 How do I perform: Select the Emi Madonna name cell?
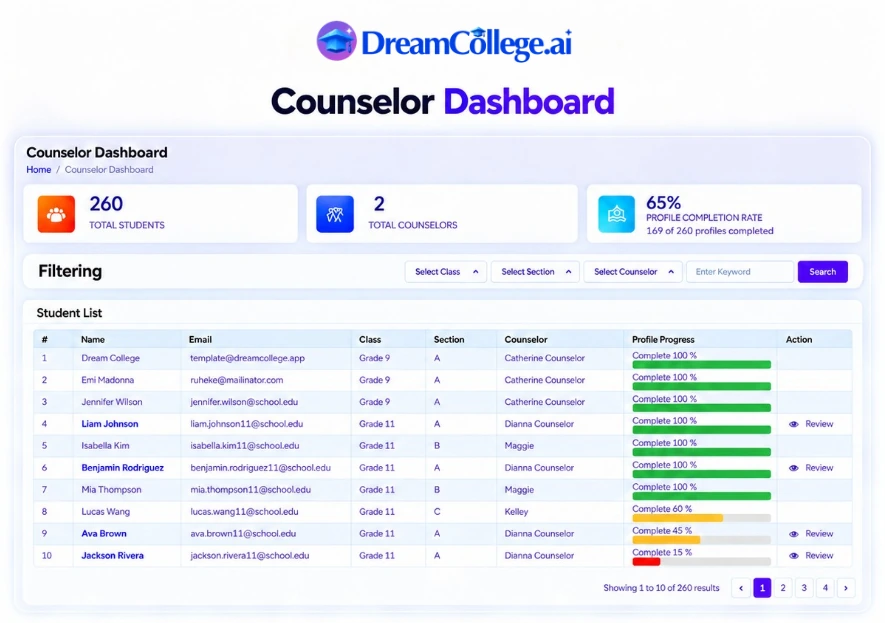(x=107, y=380)
